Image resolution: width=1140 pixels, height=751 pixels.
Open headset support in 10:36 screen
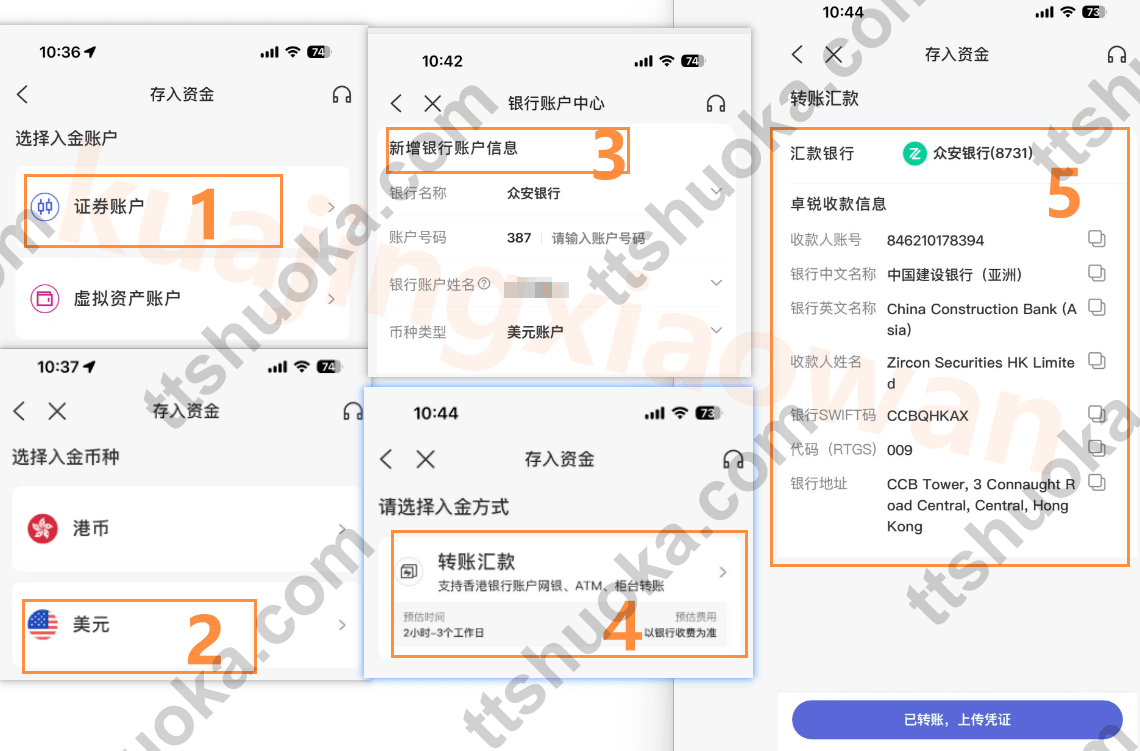(342, 95)
